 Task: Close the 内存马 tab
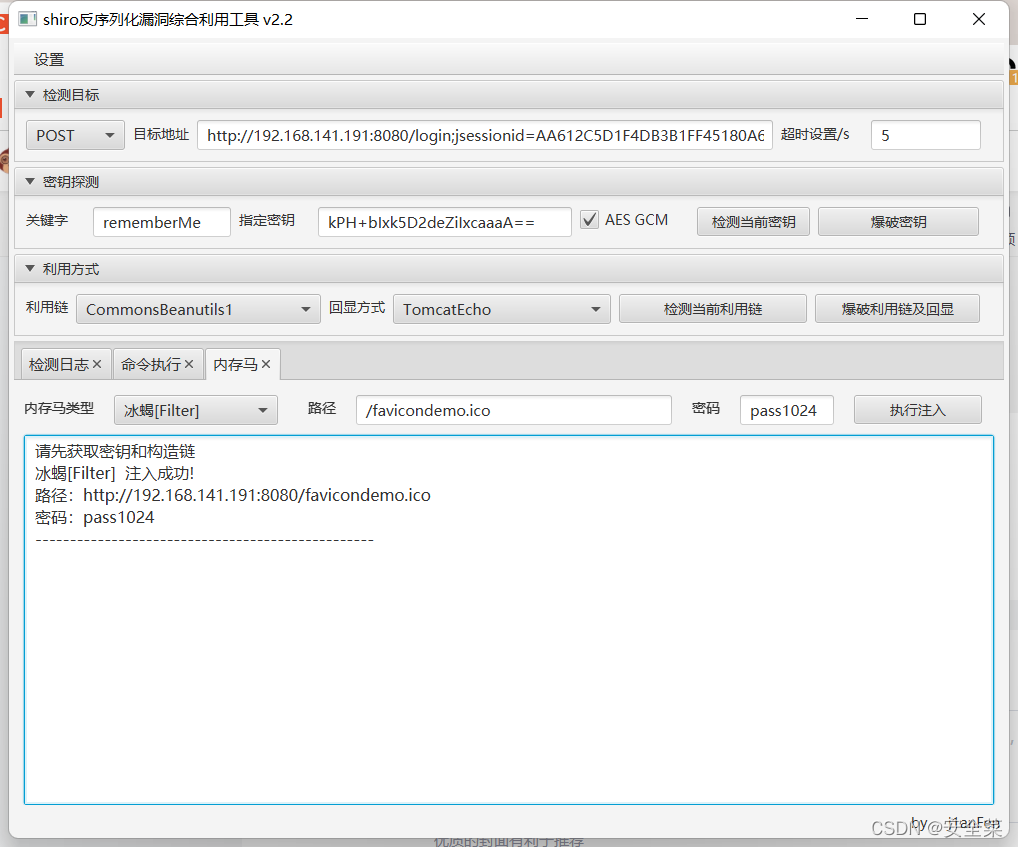(x=266, y=364)
